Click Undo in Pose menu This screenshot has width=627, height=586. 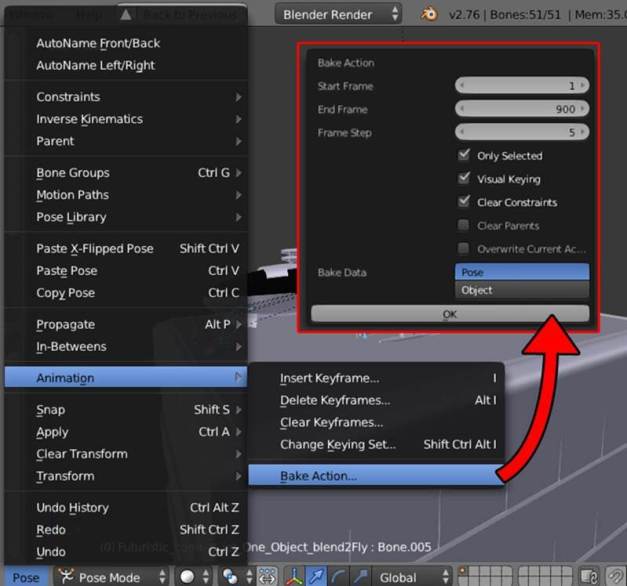click(x=126, y=552)
